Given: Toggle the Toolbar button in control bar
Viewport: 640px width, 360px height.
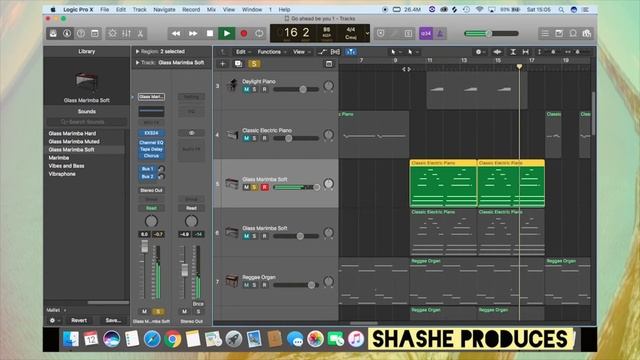Looking at the screenshot, I should [x=95, y=33].
